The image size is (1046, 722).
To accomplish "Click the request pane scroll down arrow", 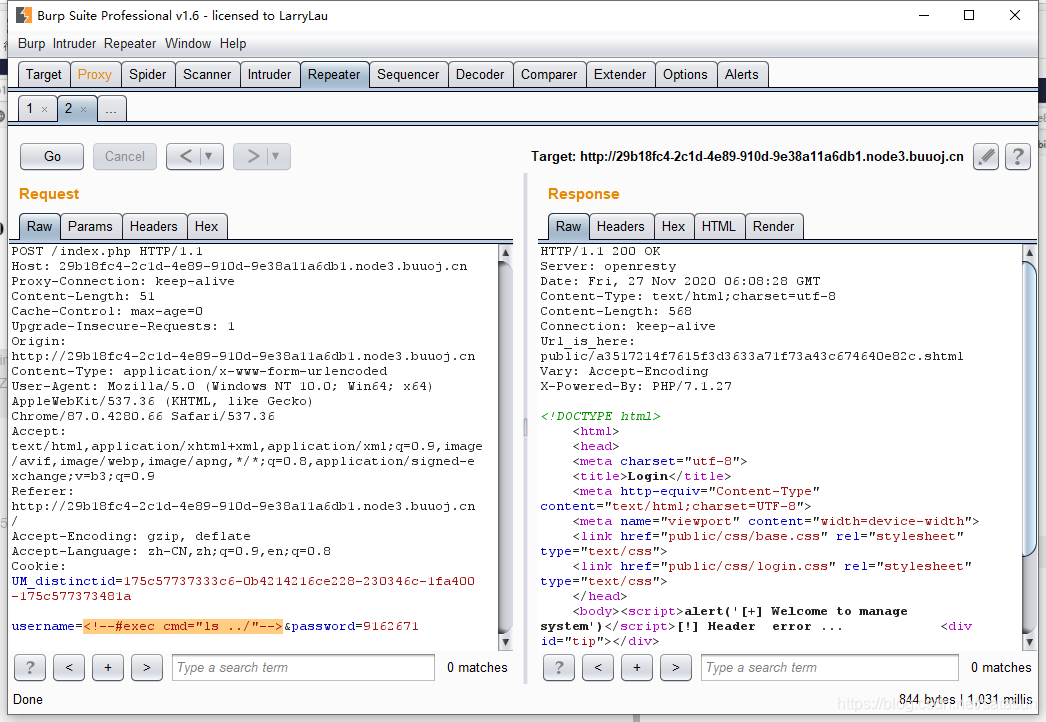I will point(506,642).
